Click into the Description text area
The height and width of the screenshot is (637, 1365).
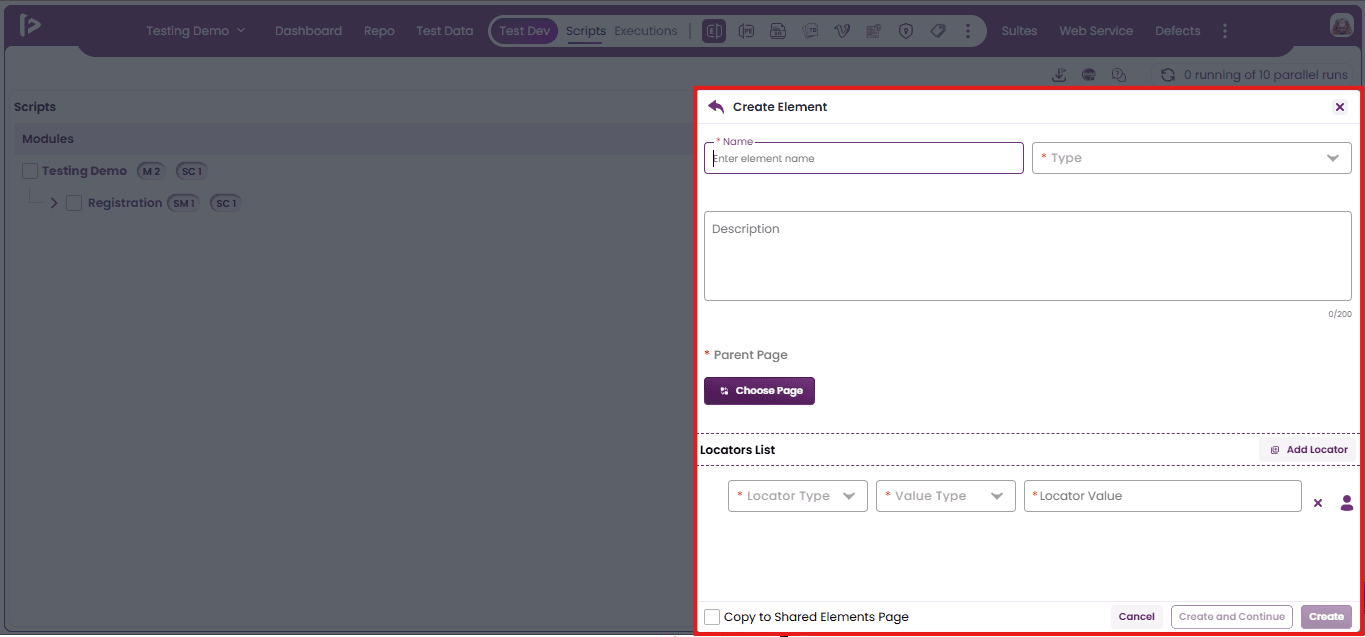tap(1028, 256)
